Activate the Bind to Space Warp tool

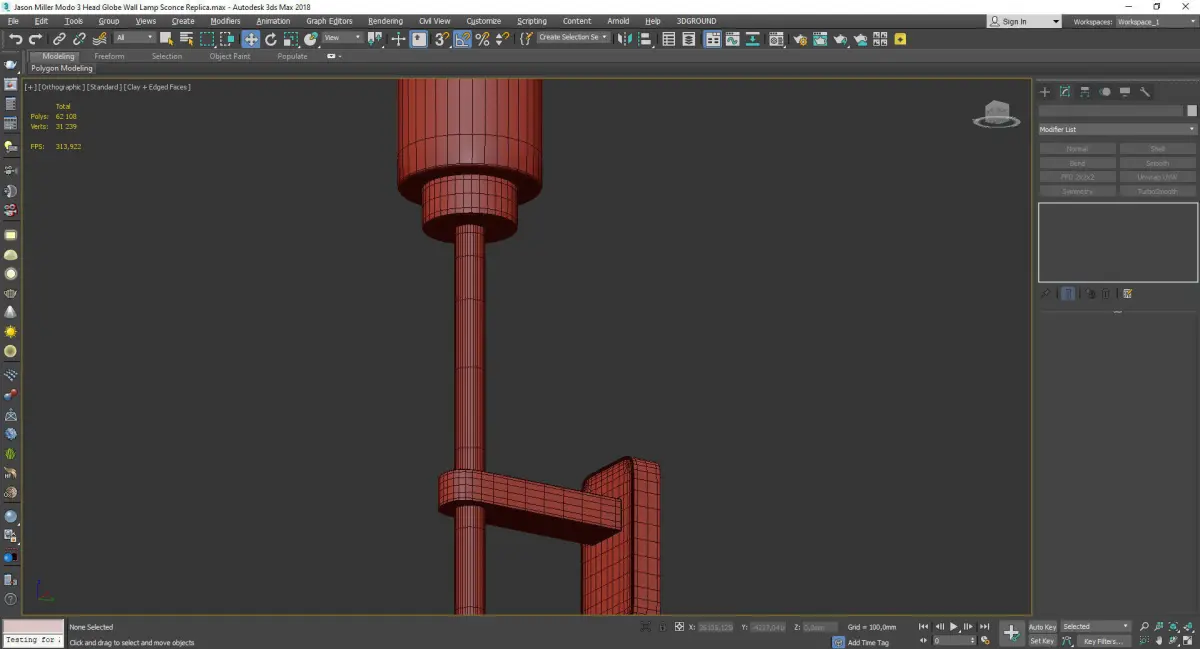(101, 39)
